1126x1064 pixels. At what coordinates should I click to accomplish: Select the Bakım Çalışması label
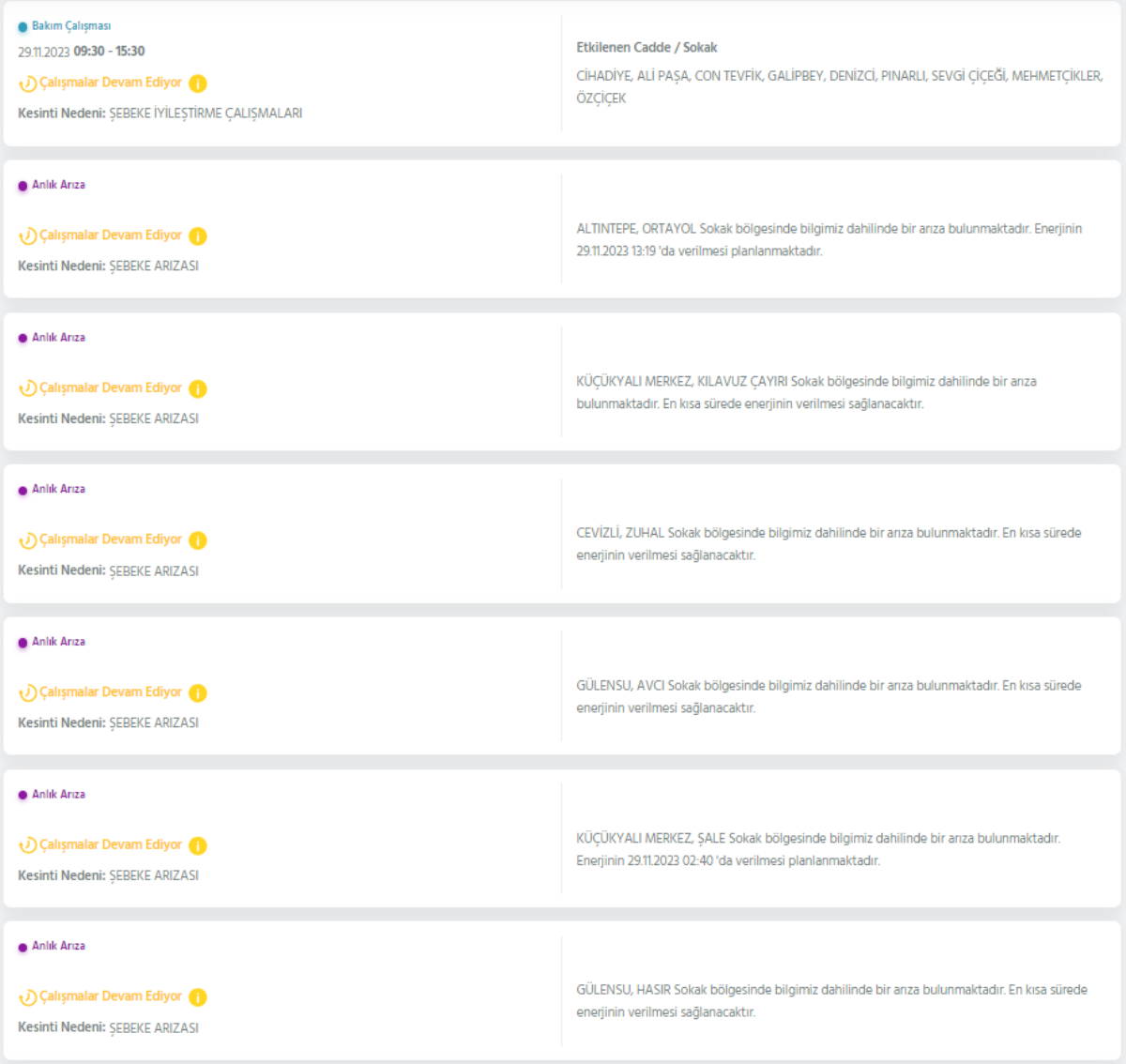71,26
